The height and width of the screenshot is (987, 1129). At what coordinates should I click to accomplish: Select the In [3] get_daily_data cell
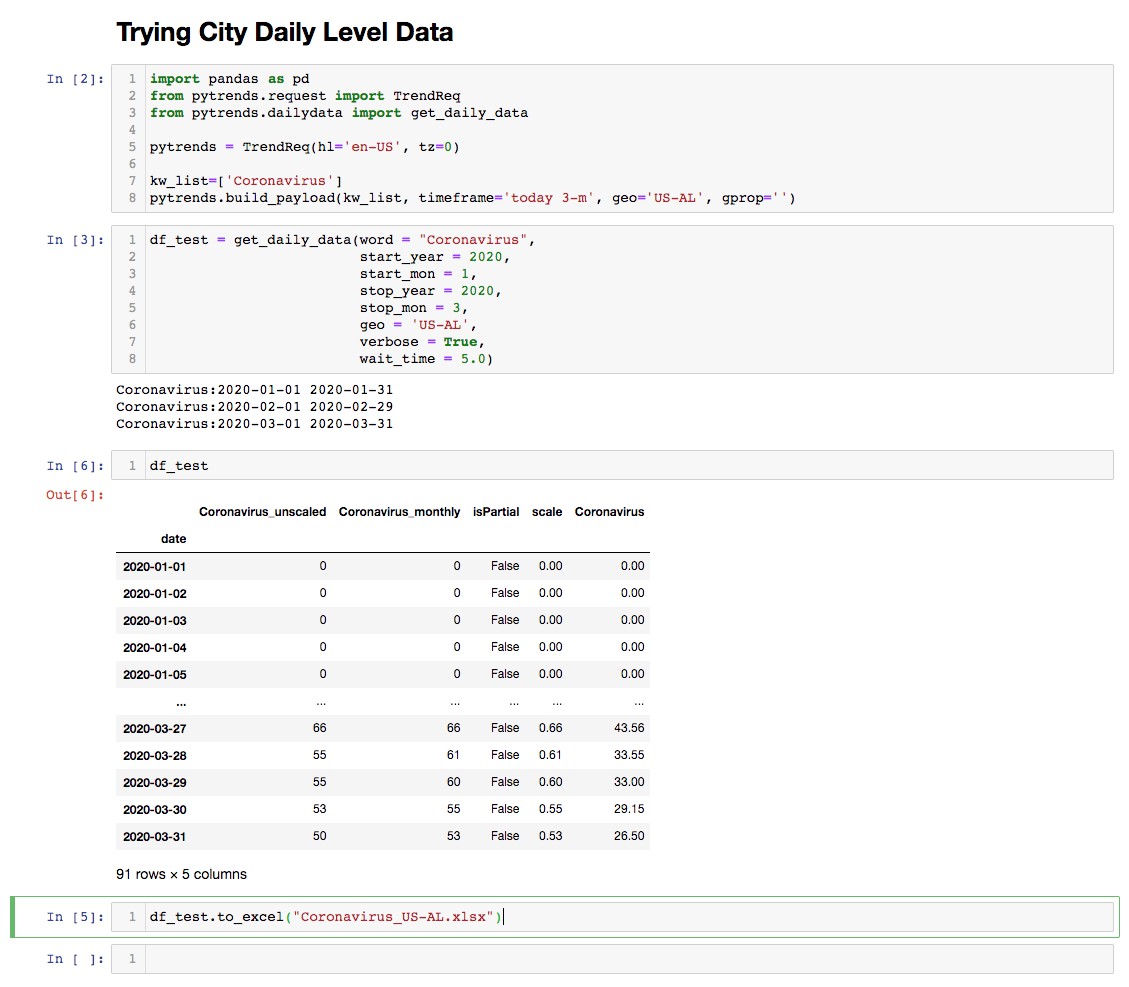pos(612,299)
